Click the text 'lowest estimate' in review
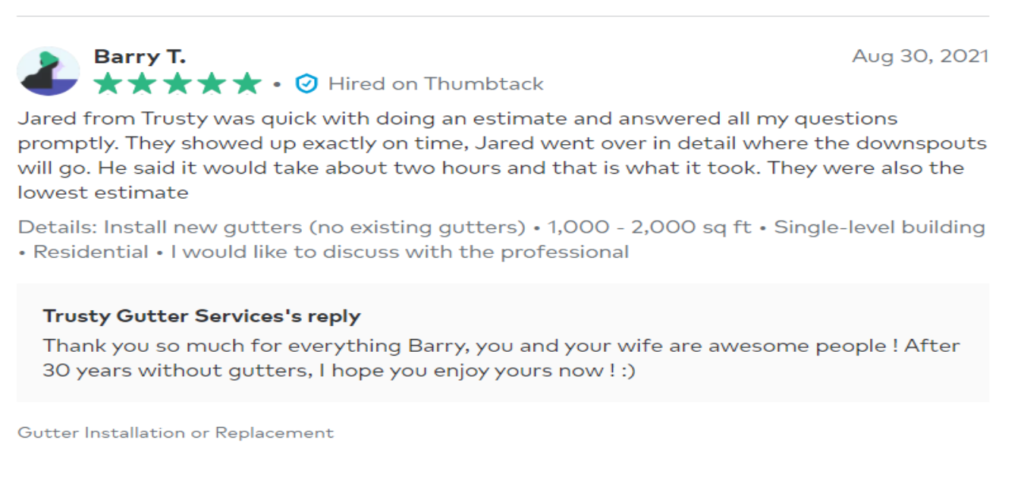Screen dimensions: 1024x477 point(103,193)
